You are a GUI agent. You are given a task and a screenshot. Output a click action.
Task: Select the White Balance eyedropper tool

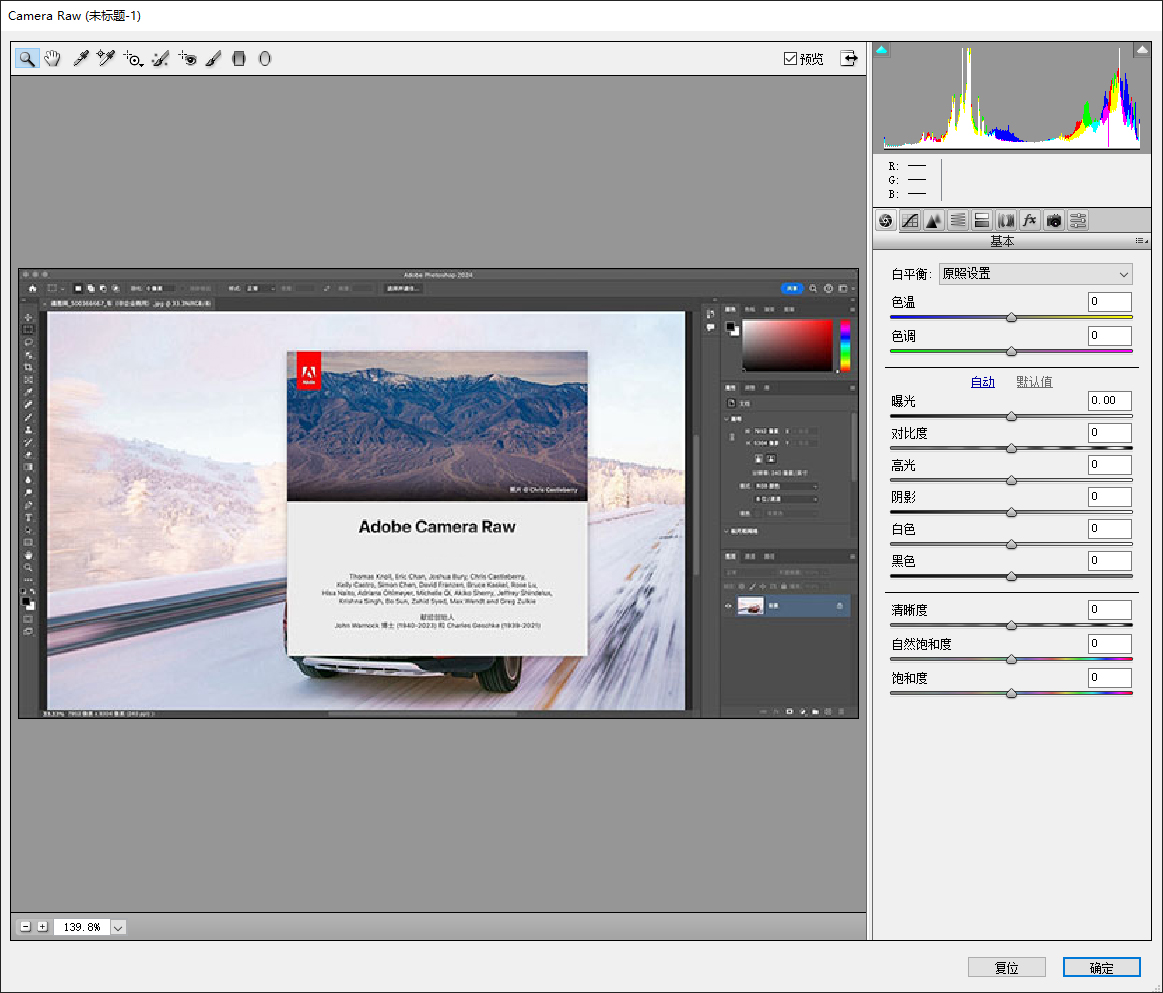tap(80, 58)
